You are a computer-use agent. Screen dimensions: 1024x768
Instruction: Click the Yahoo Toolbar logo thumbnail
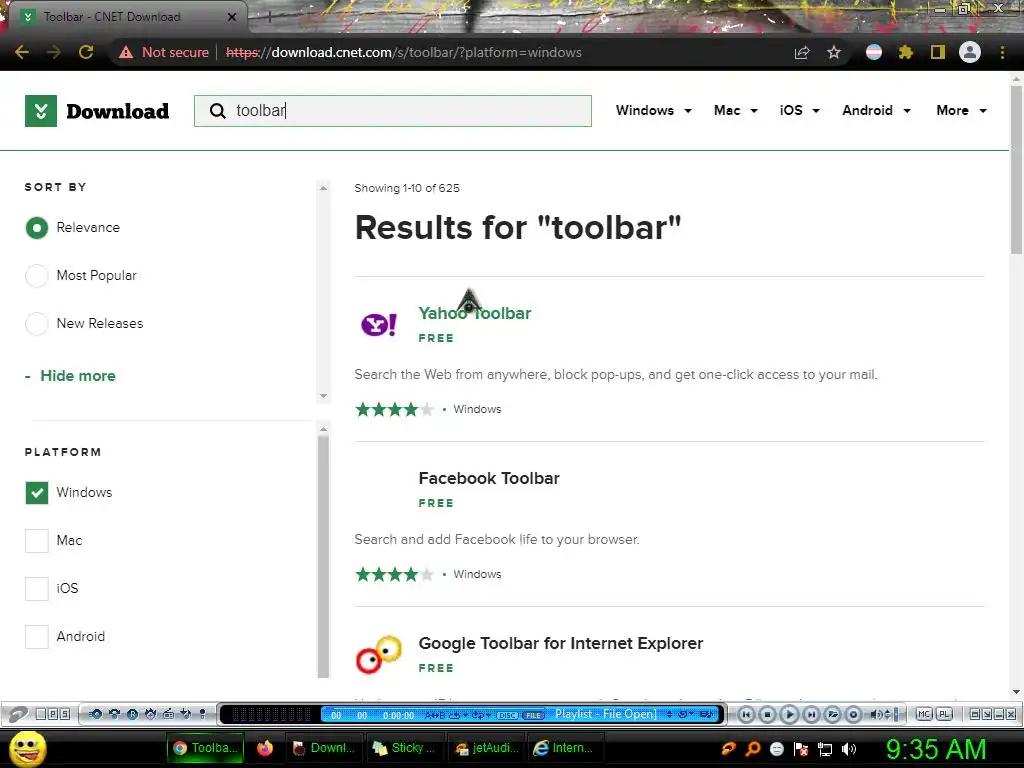379,324
